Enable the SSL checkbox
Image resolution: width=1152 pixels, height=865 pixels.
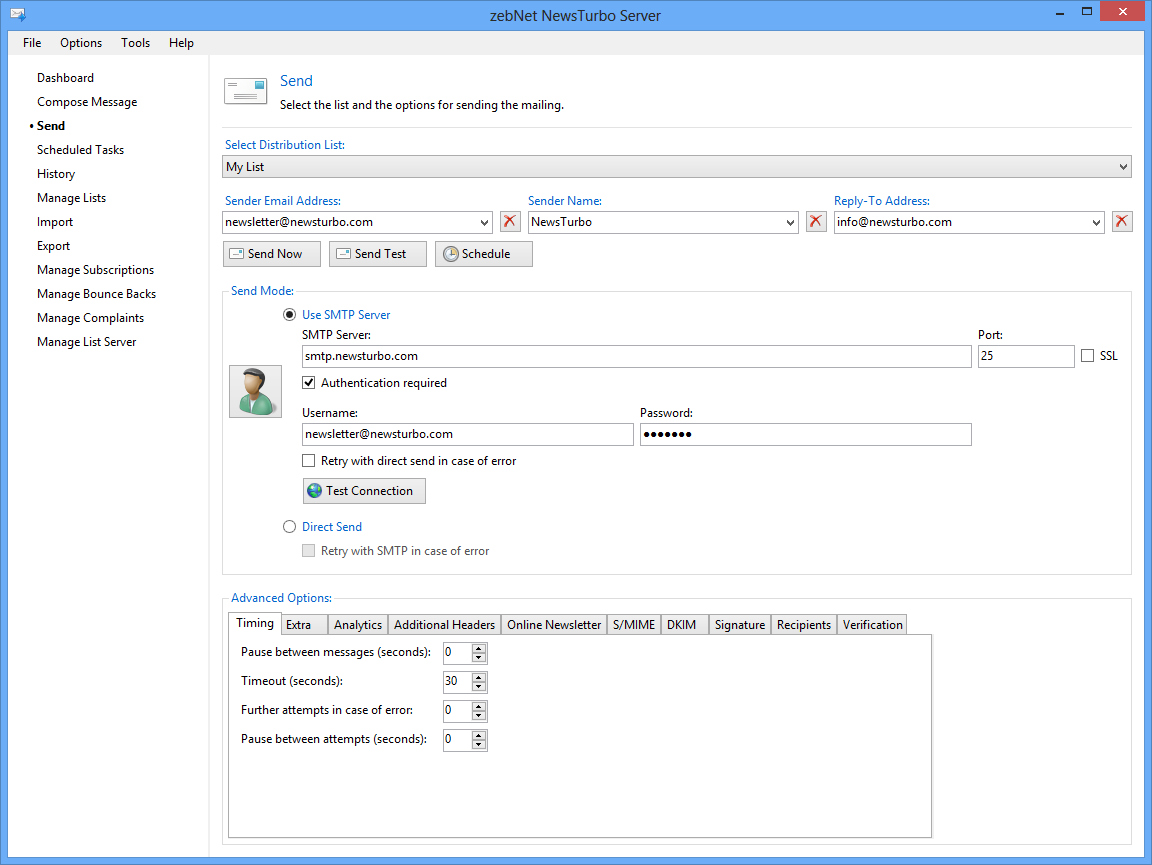click(x=1088, y=356)
